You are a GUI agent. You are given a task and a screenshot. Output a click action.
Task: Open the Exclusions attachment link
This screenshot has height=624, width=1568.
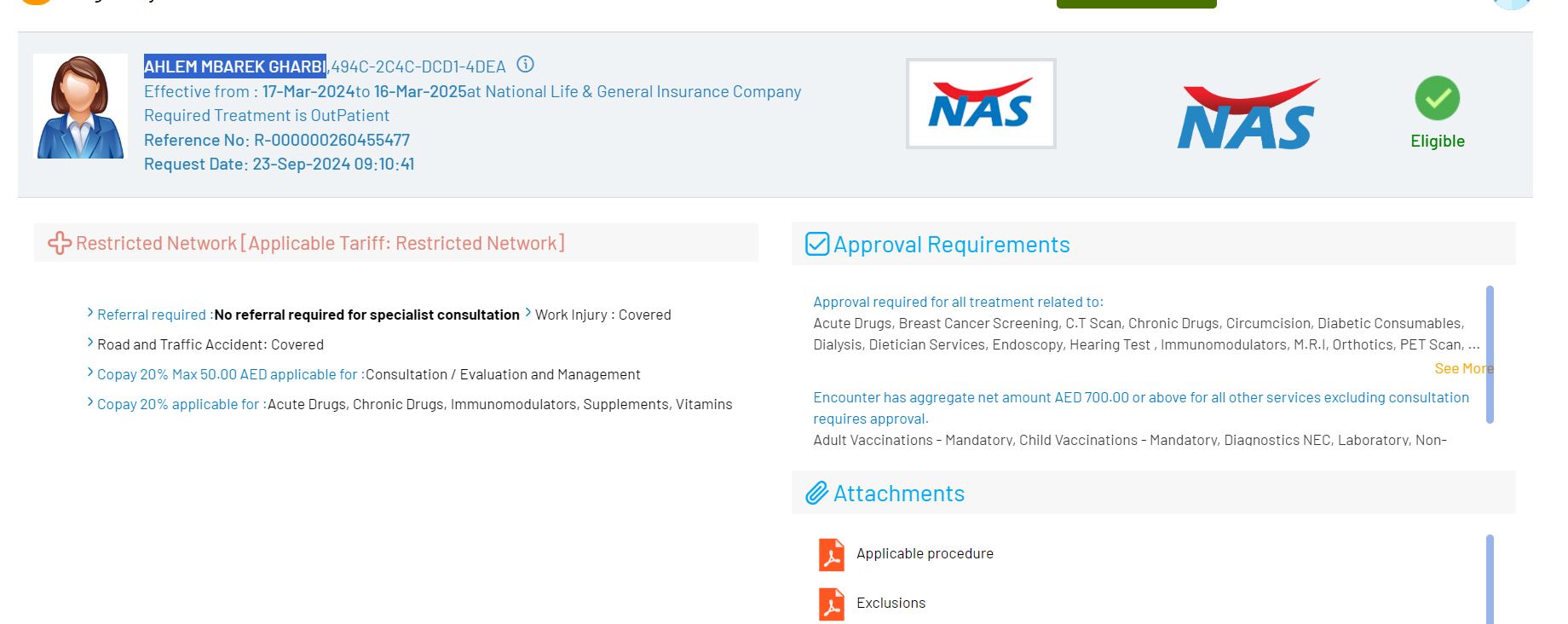(891, 604)
